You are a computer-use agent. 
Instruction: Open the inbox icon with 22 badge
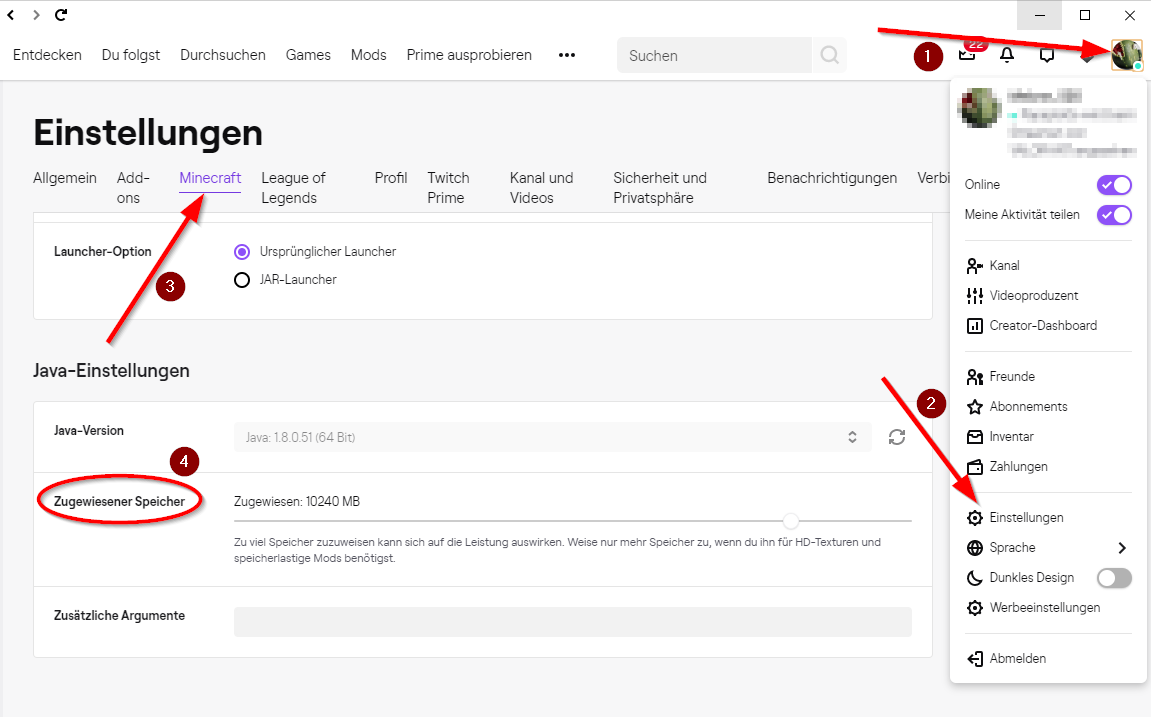[x=967, y=54]
